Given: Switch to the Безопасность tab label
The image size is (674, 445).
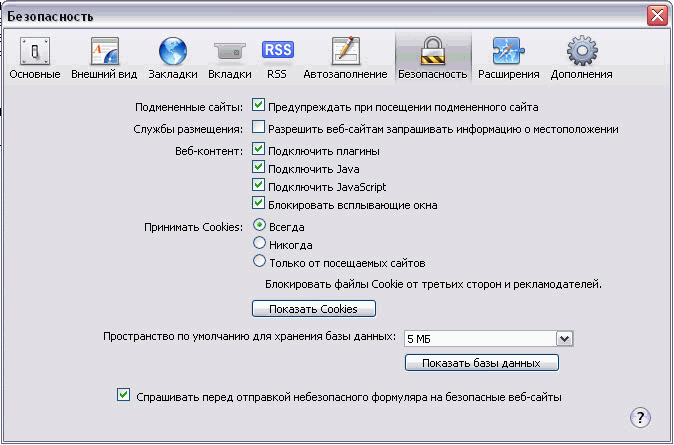Looking at the screenshot, I should [x=432, y=74].
